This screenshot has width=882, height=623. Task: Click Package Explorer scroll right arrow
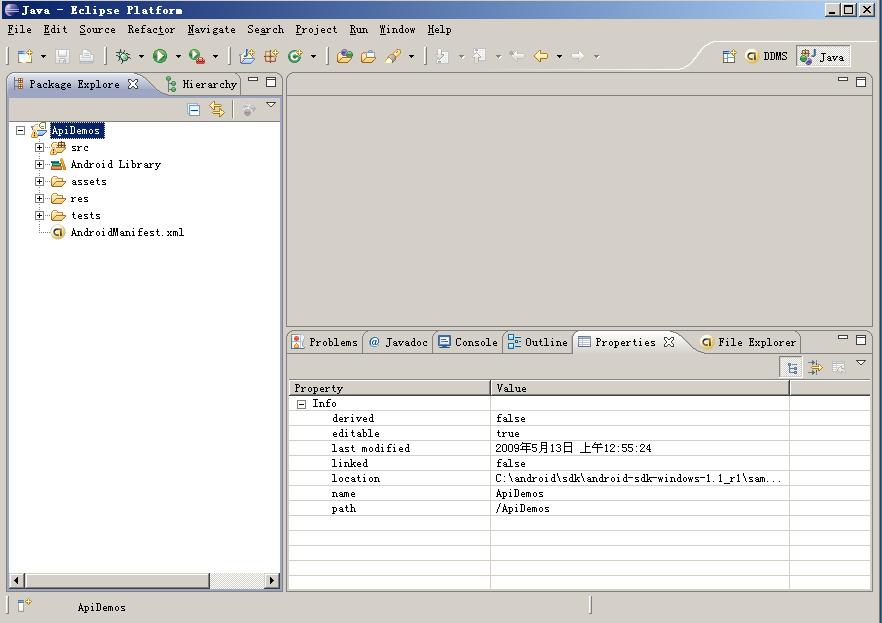coord(272,580)
